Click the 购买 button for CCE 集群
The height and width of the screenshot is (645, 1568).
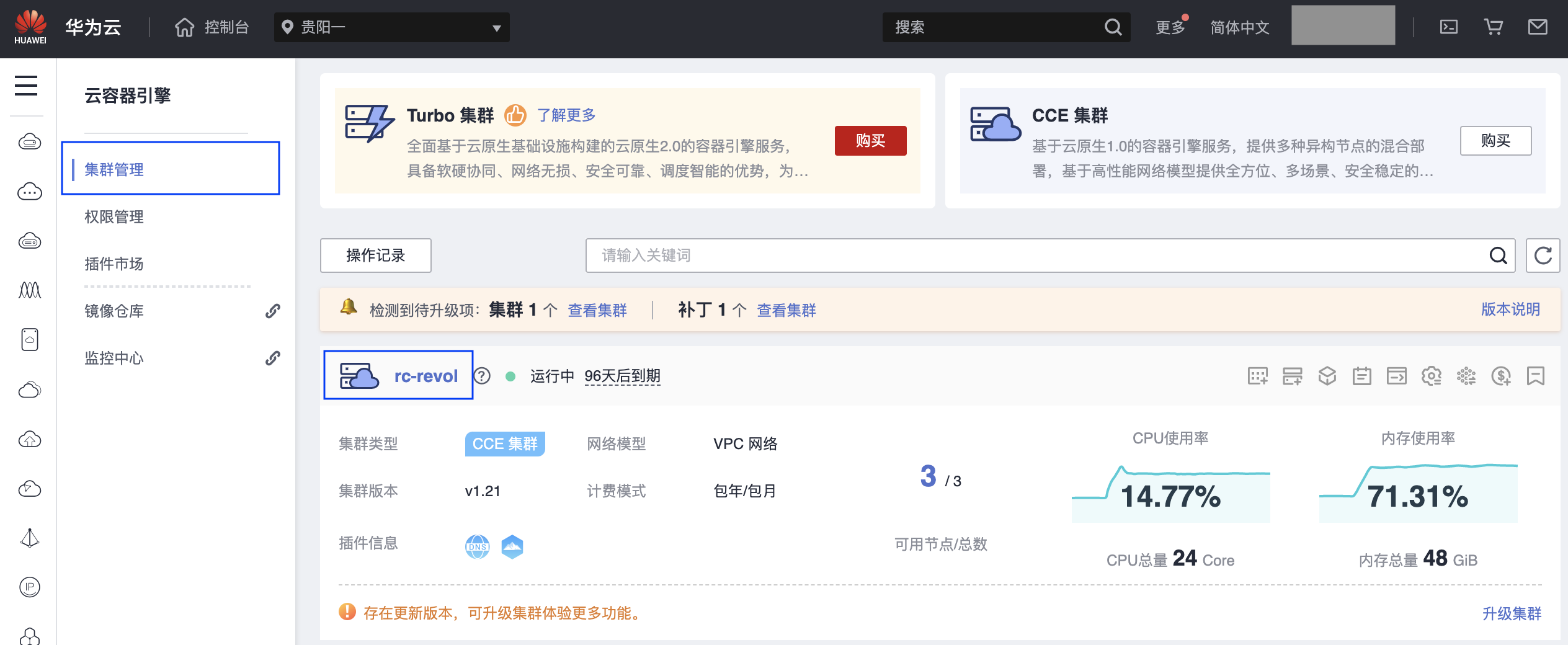click(x=1495, y=141)
